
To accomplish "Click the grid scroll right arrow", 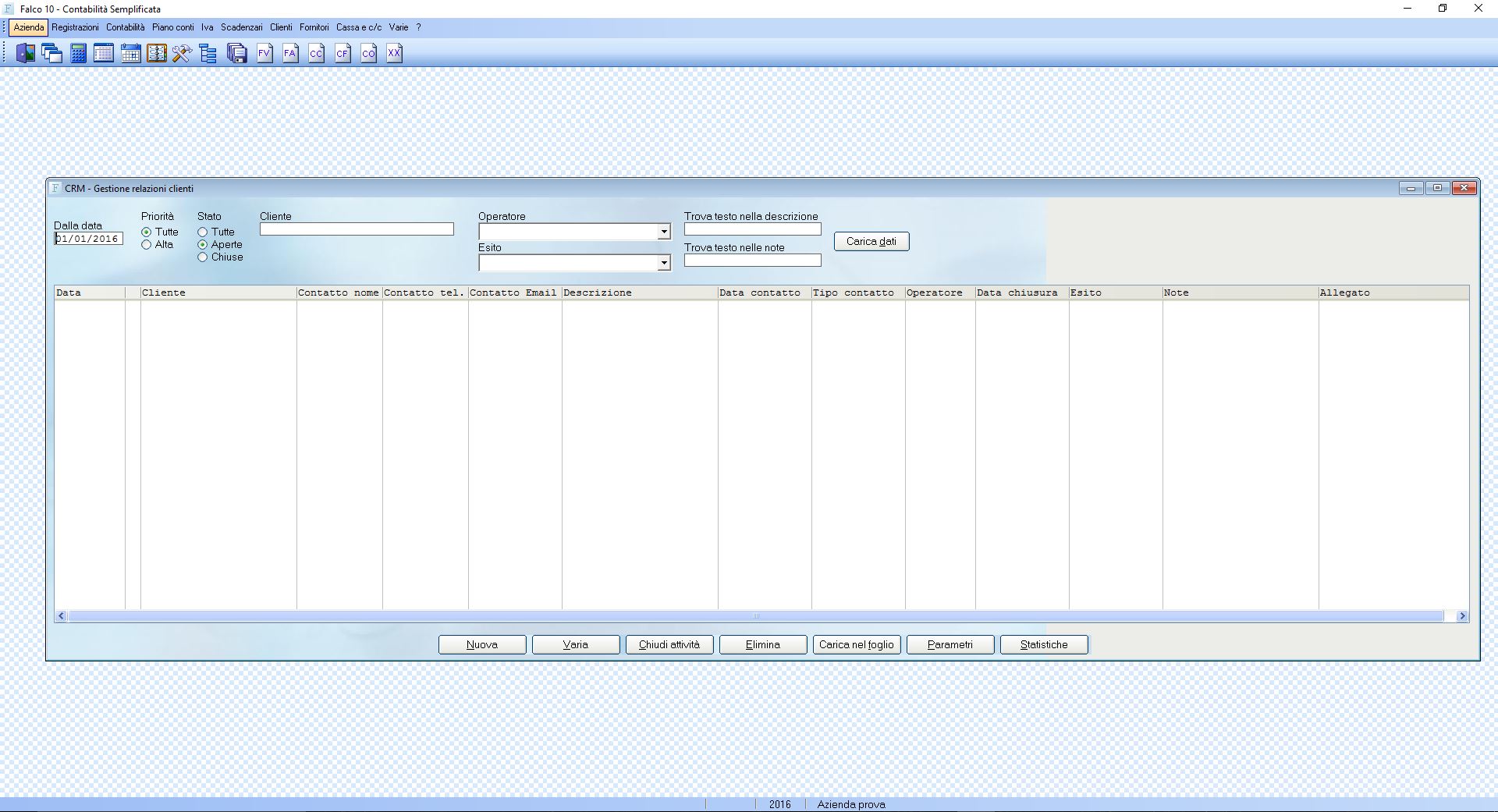I will pyautogui.click(x=1462, y=616).
